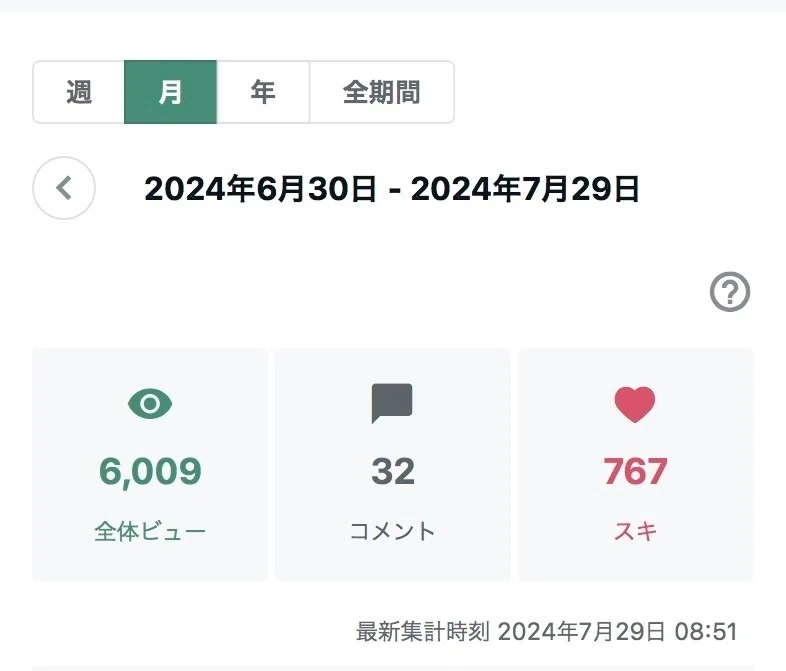Select the 月 (month) tab
This screenshot has width=786, height=671.
[x=170, y=92]
